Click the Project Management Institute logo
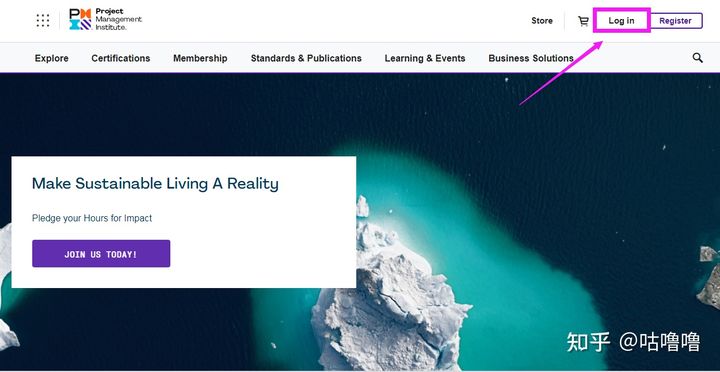 tap(106, 20)
